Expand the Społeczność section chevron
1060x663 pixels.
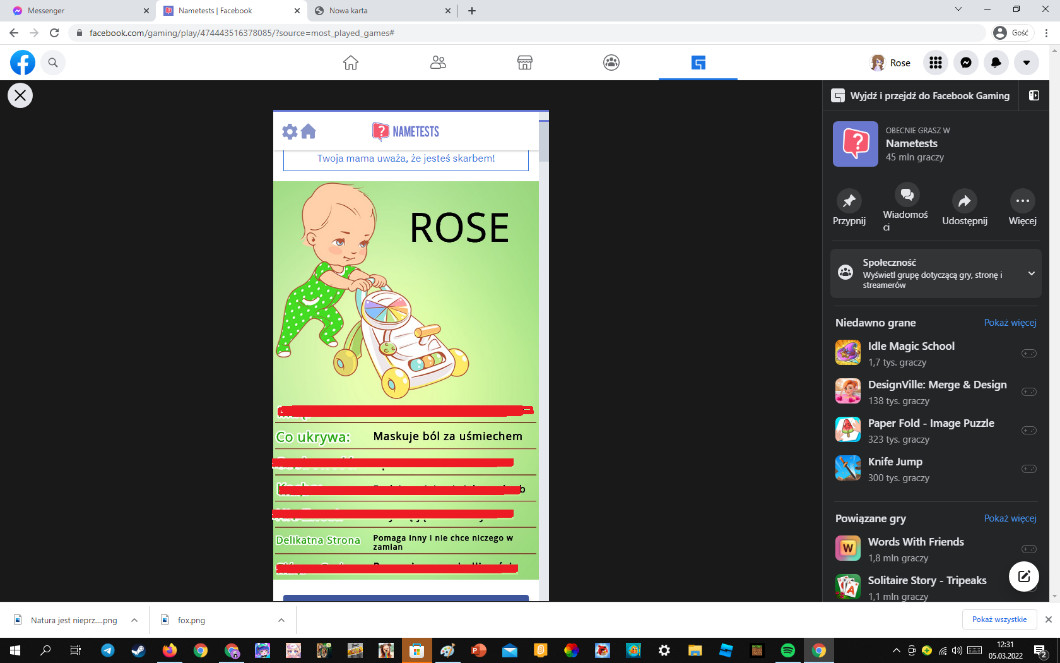tap(1031, 273)
